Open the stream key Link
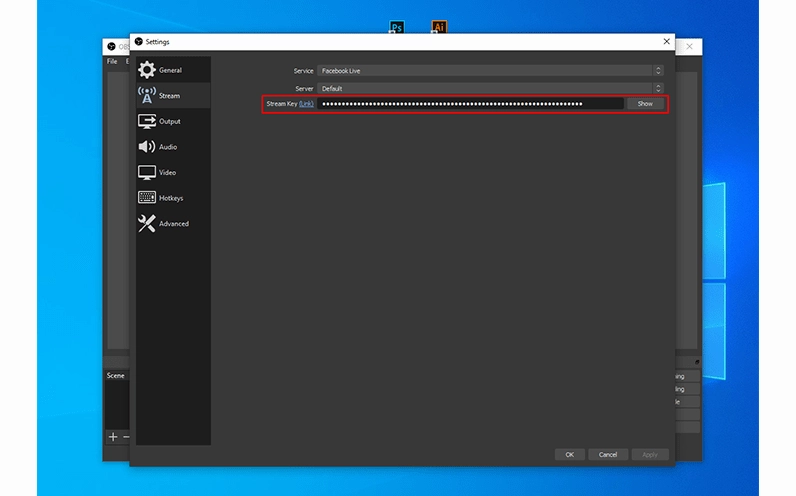796x496 pixels. pos(306,104)
